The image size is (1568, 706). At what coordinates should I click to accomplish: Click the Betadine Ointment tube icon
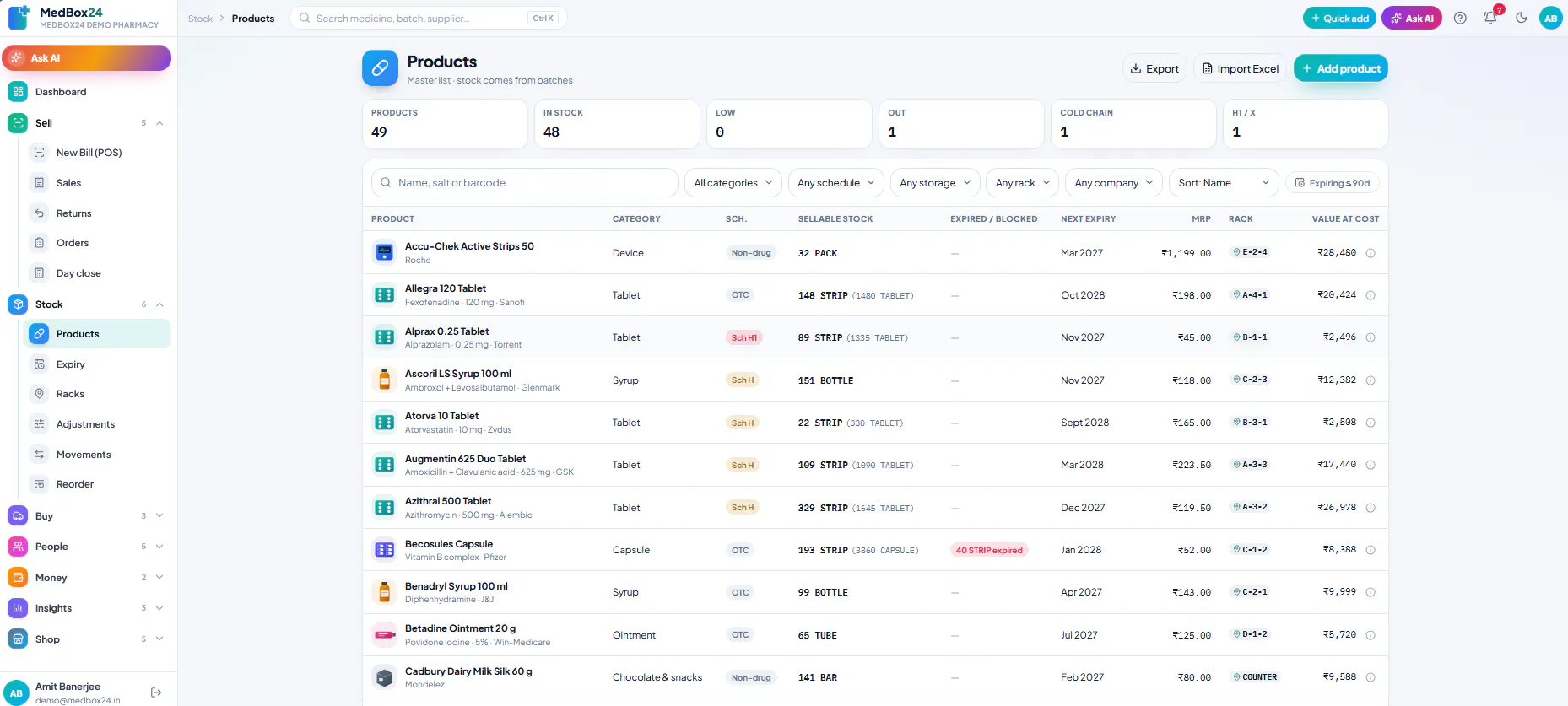[x=385, y=634]
